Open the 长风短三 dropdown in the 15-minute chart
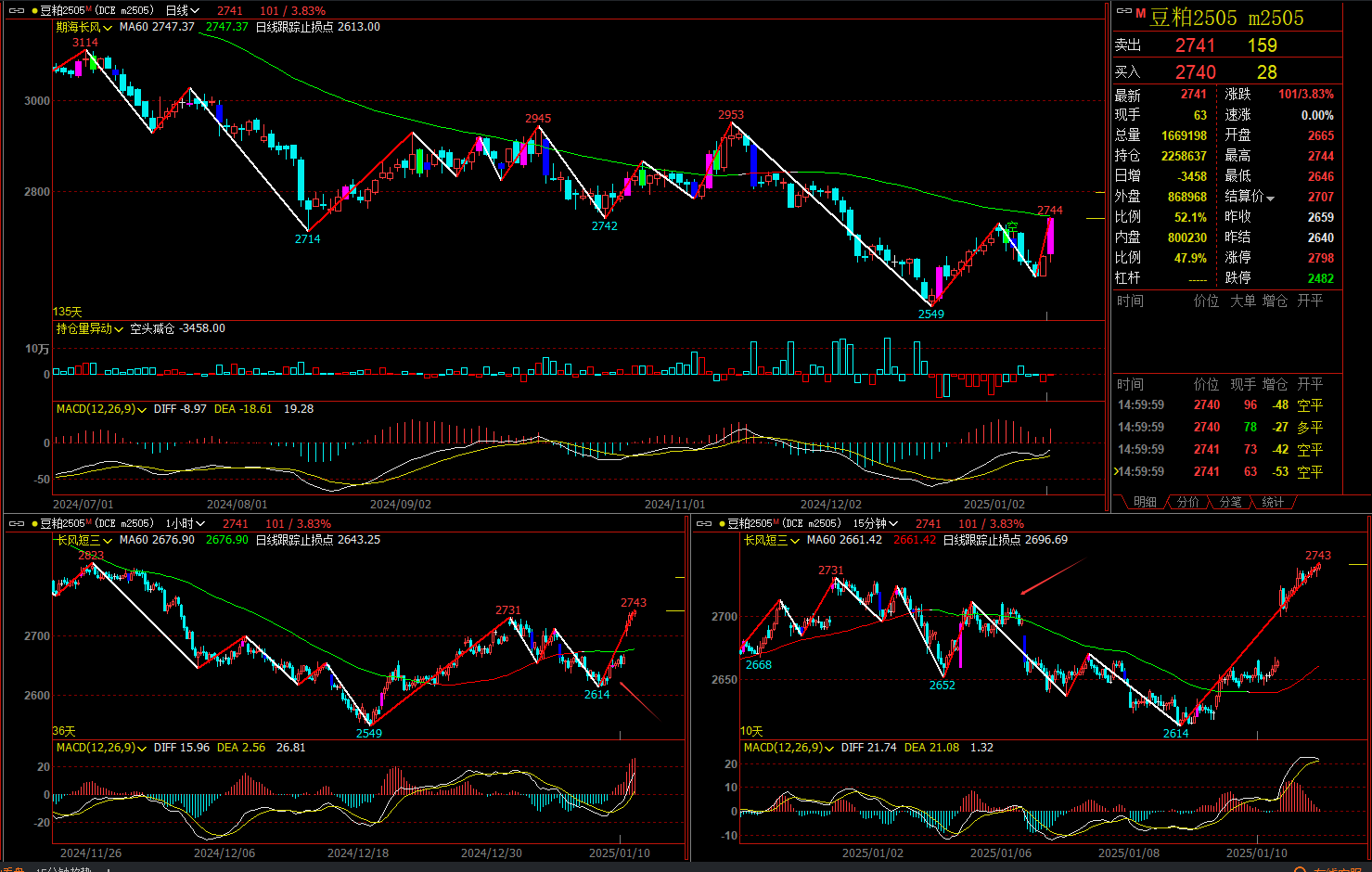This screenshot has width=1372, height=872. point(771,540)
